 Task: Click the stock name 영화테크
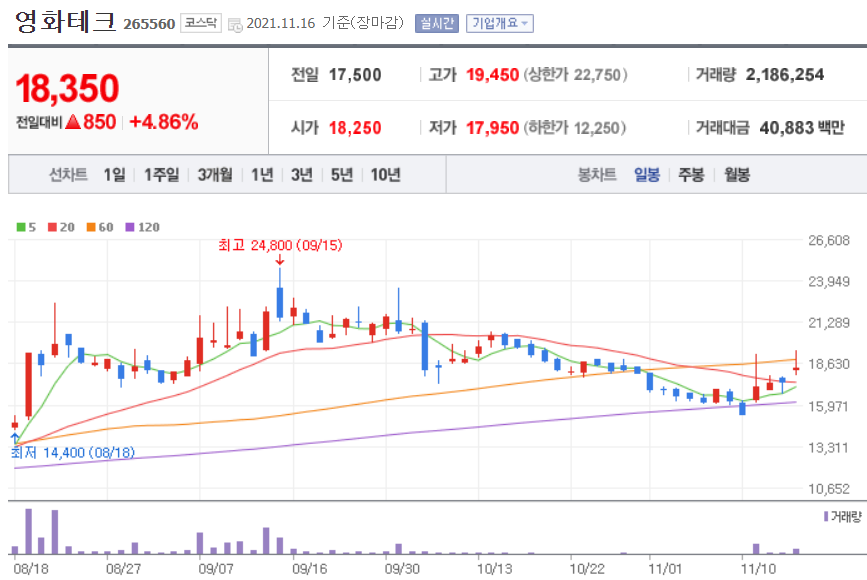coord(66,22)
